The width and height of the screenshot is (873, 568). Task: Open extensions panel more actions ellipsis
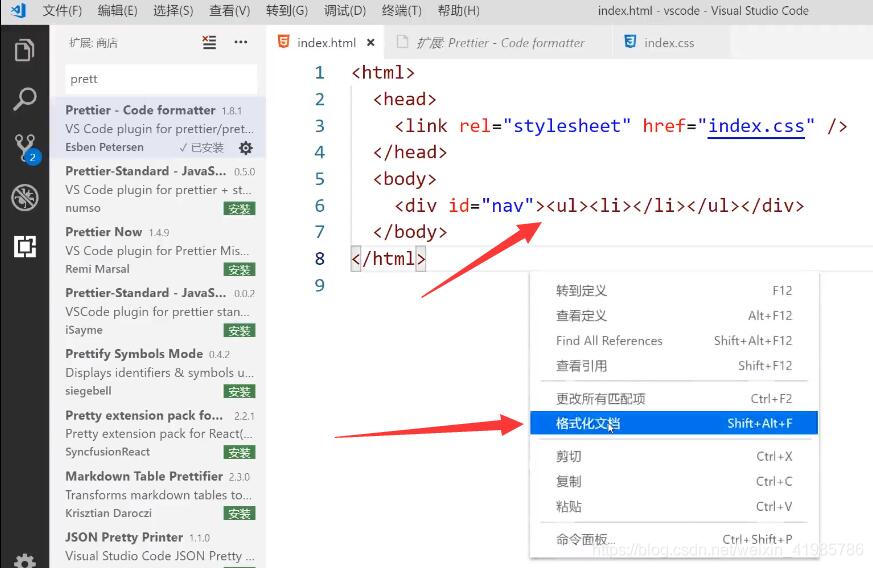tap(241, 42)
